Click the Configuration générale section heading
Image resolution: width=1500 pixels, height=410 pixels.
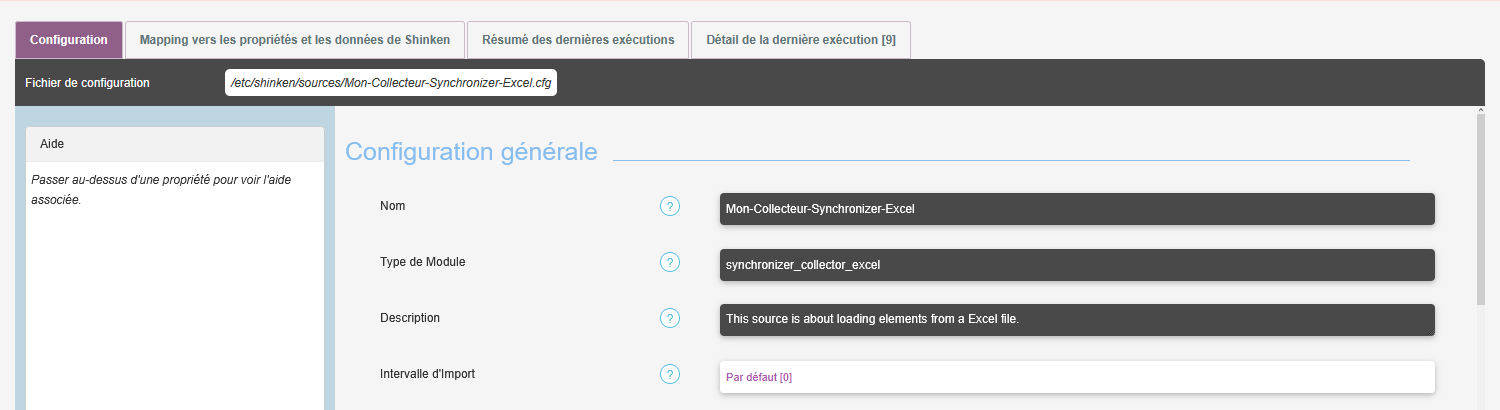point(471,152)
